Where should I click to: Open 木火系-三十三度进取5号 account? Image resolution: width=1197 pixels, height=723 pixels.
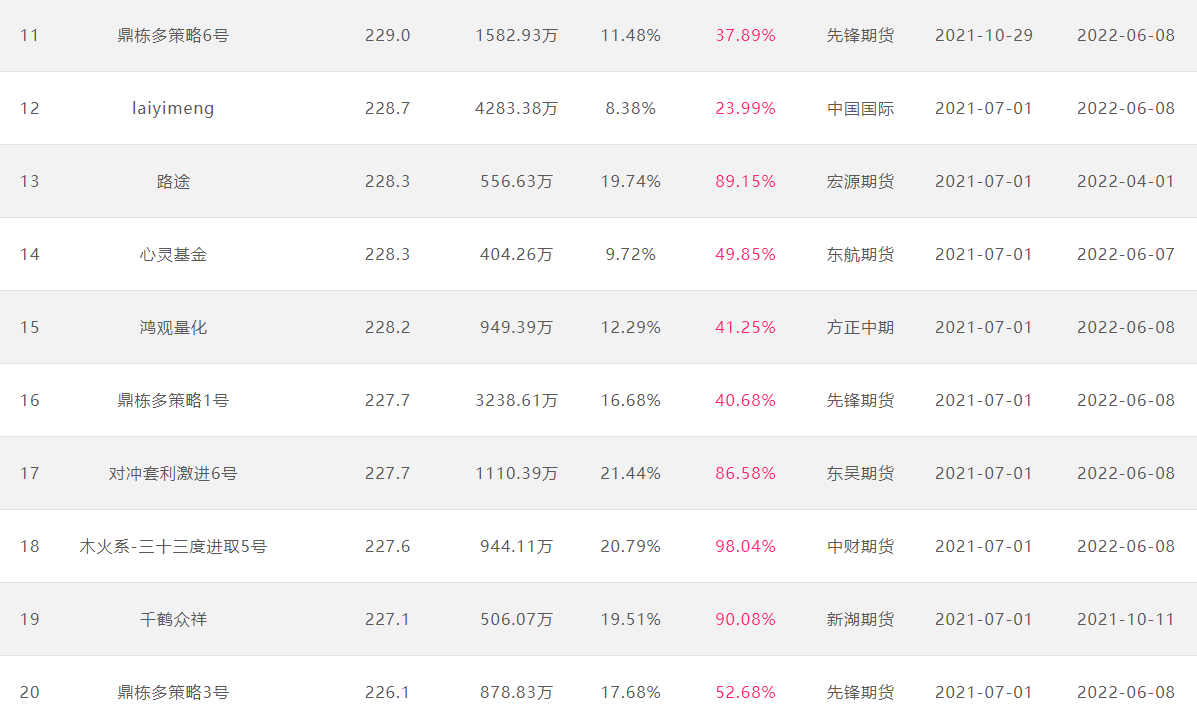(173, 547)
